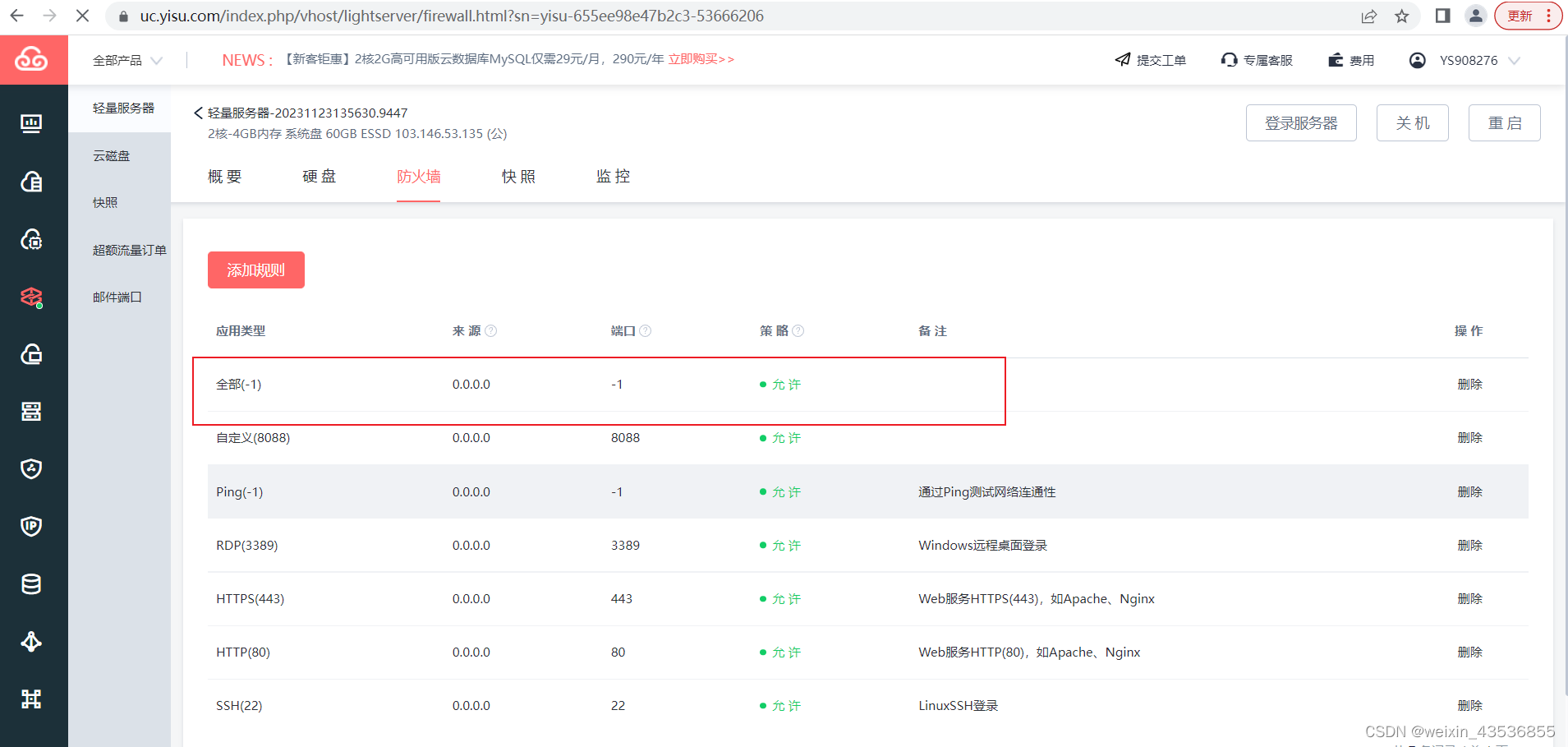Switch to the 概要 tab

(x=225, y=176)
